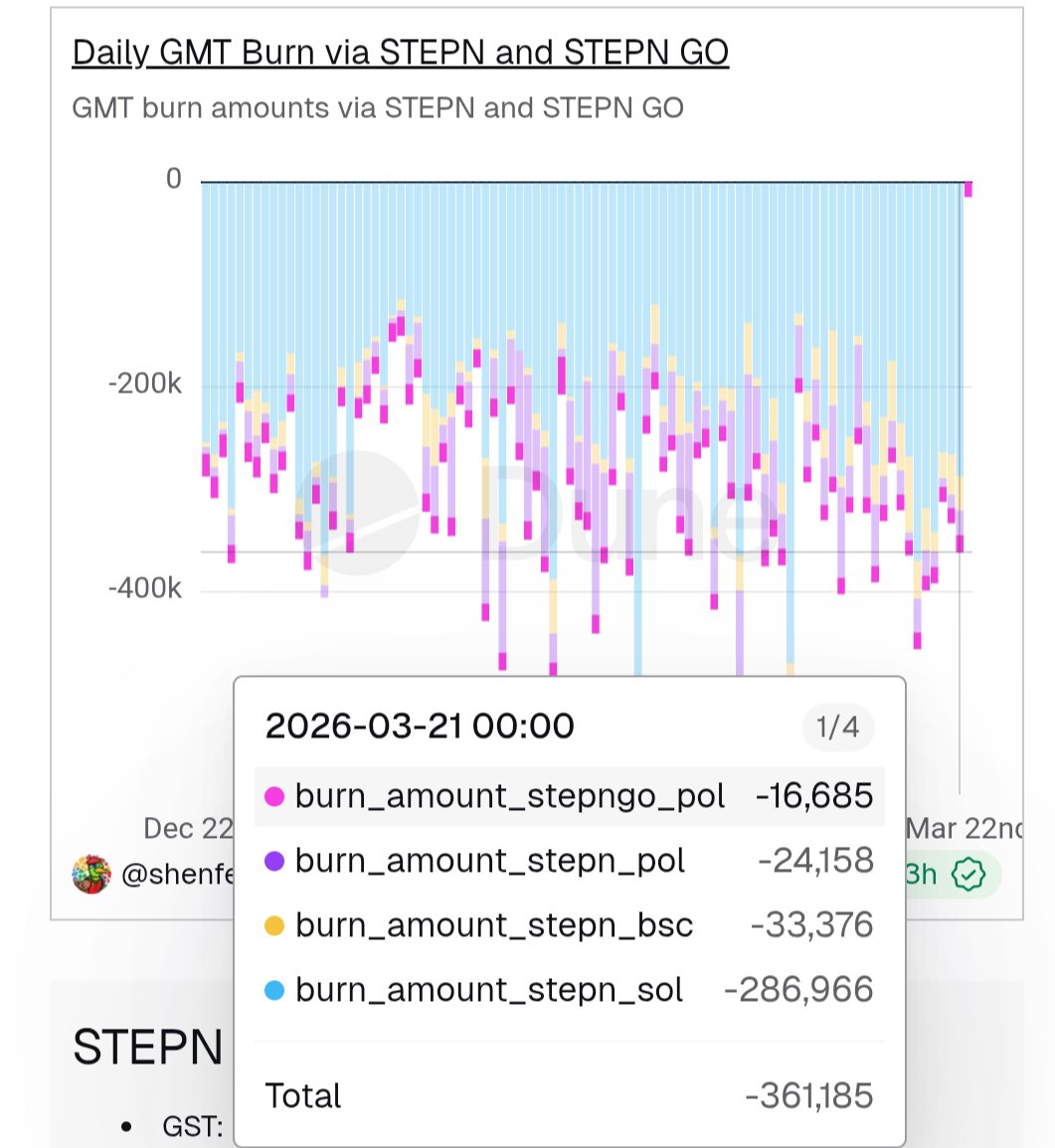The height and width of the screenshot is (1148, 1055).
Task: Open the @shenfe author profile link
Action: click(178, 875)
